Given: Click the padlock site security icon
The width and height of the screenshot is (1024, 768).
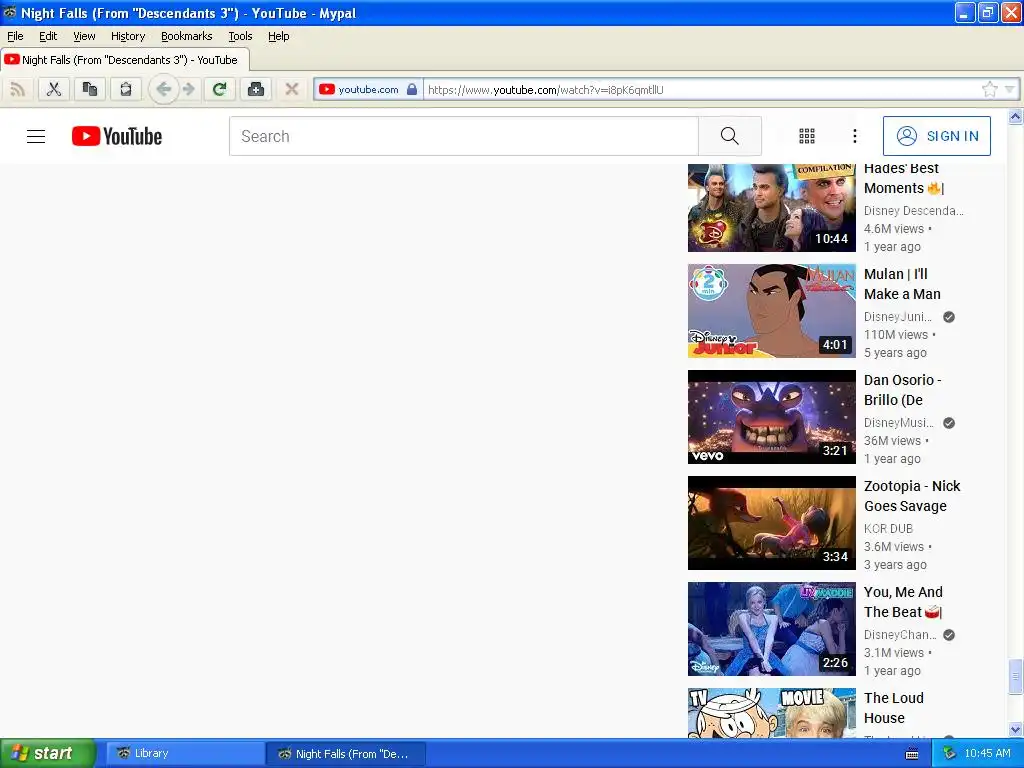Looking at the screenshot, I should click(x=412, y=89).
